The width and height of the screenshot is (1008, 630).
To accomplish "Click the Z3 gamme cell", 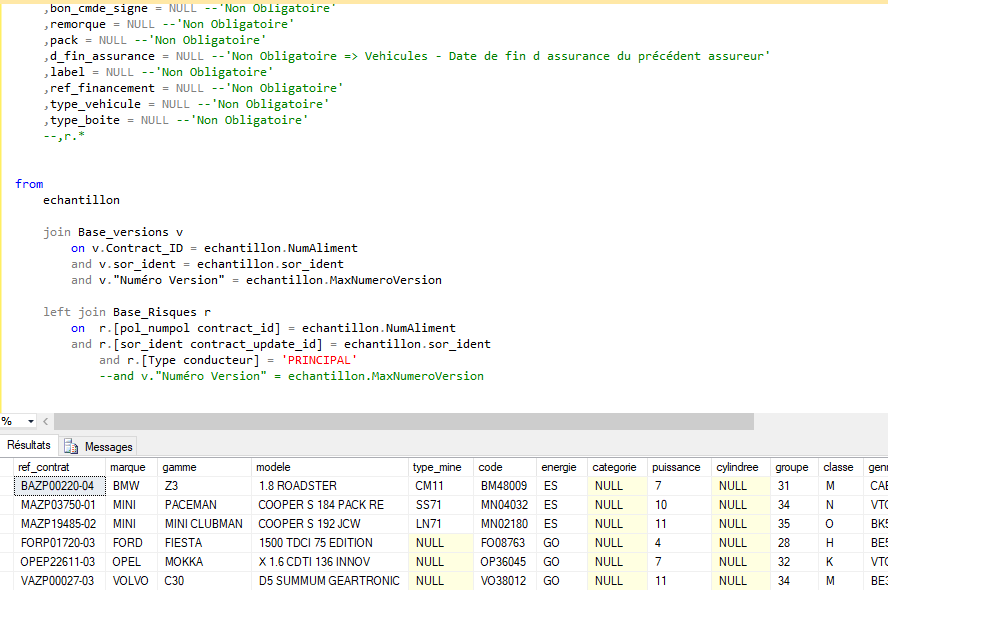I will pos(204,486).
